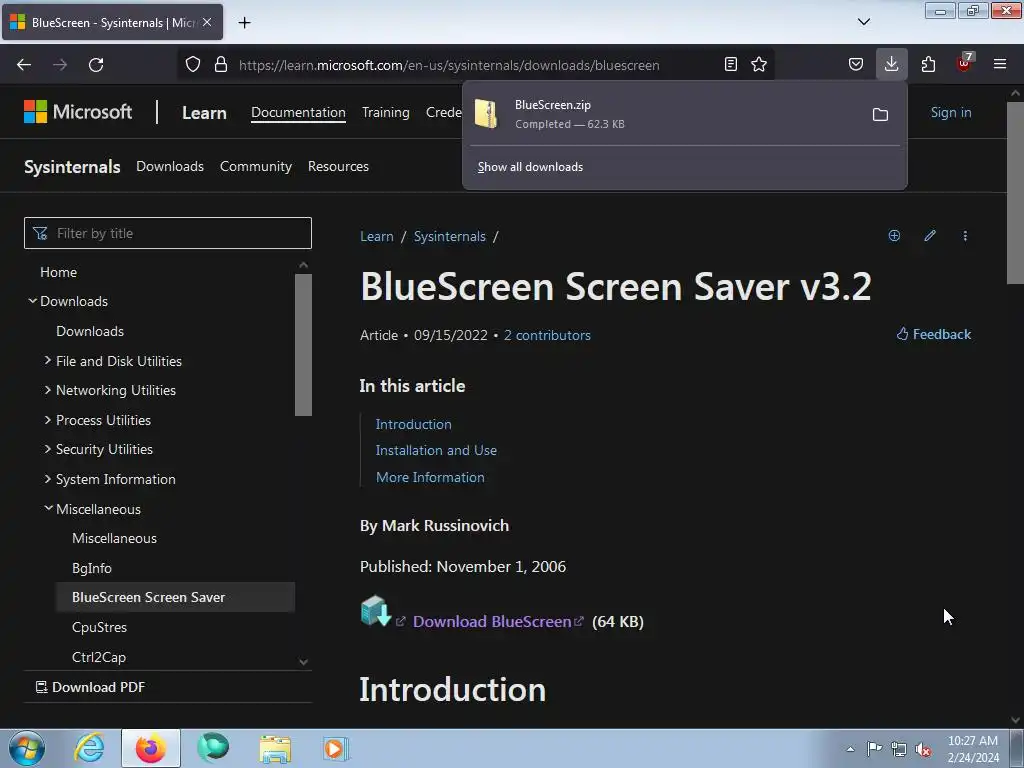Click the 2 contributors link
The width and height of the screenshot is (1024, 768).
click(x=547, y=335)
